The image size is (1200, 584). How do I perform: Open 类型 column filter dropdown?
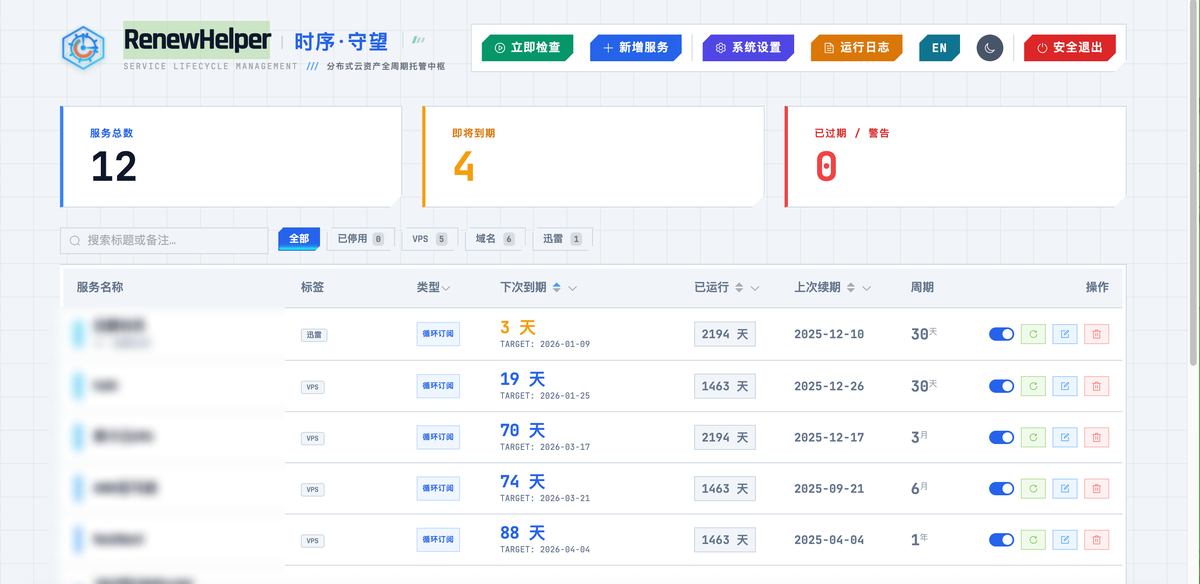446,288
